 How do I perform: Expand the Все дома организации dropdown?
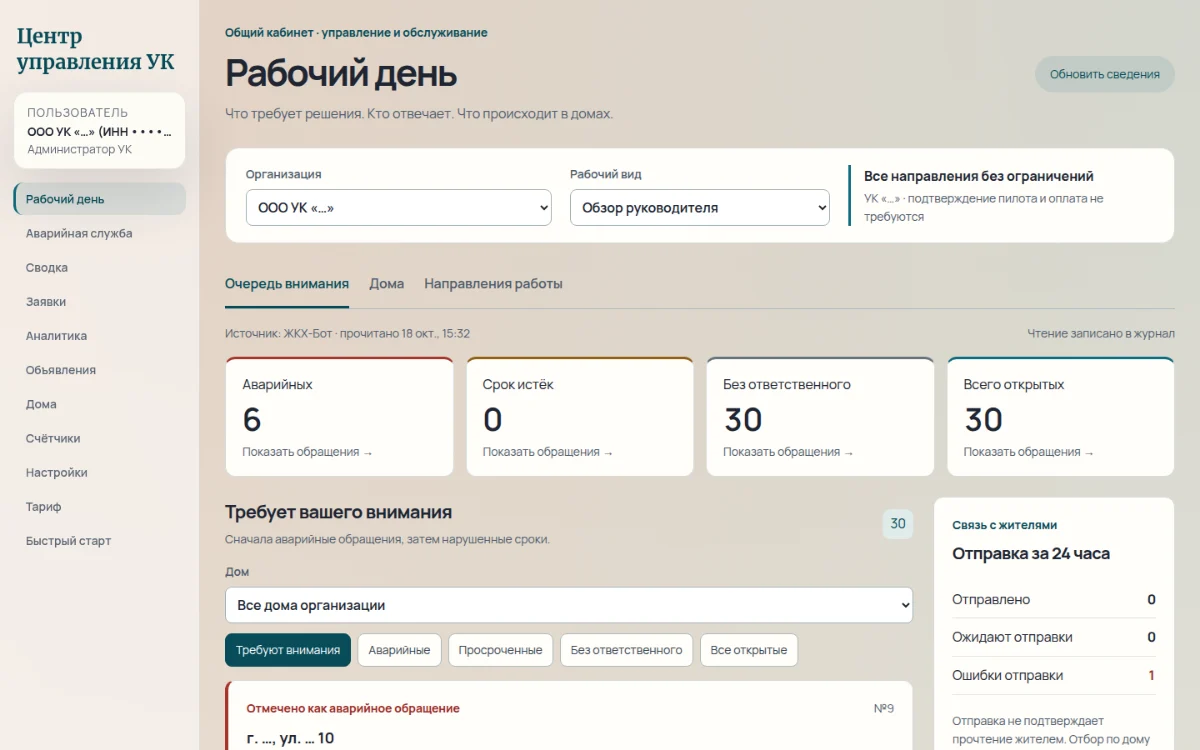[569, 605]
